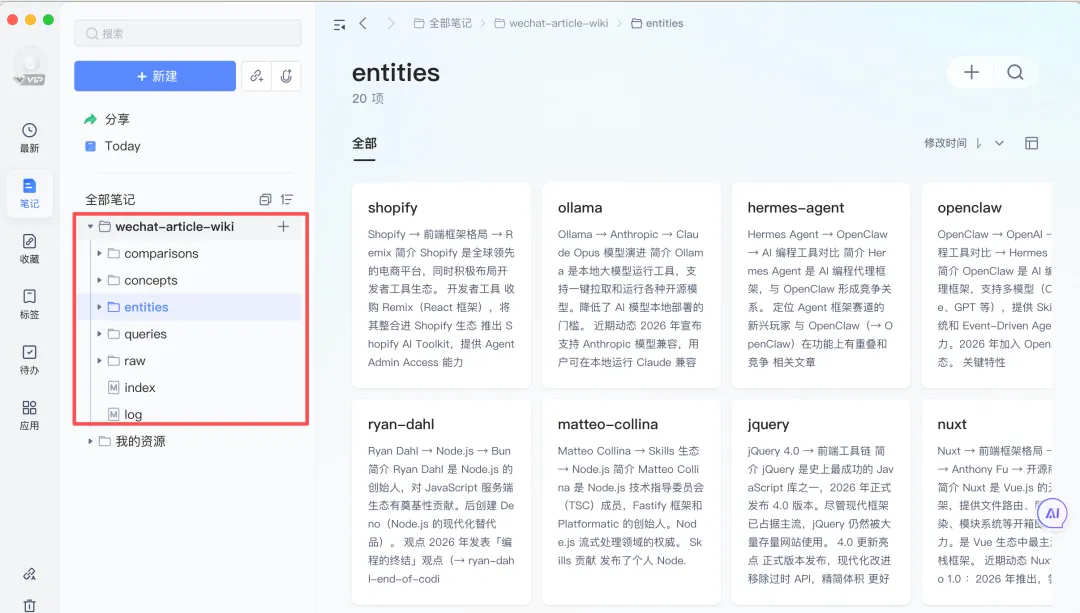
Task: Open the 收藏 (favorites) sidebar section
Action: [29, 248]
